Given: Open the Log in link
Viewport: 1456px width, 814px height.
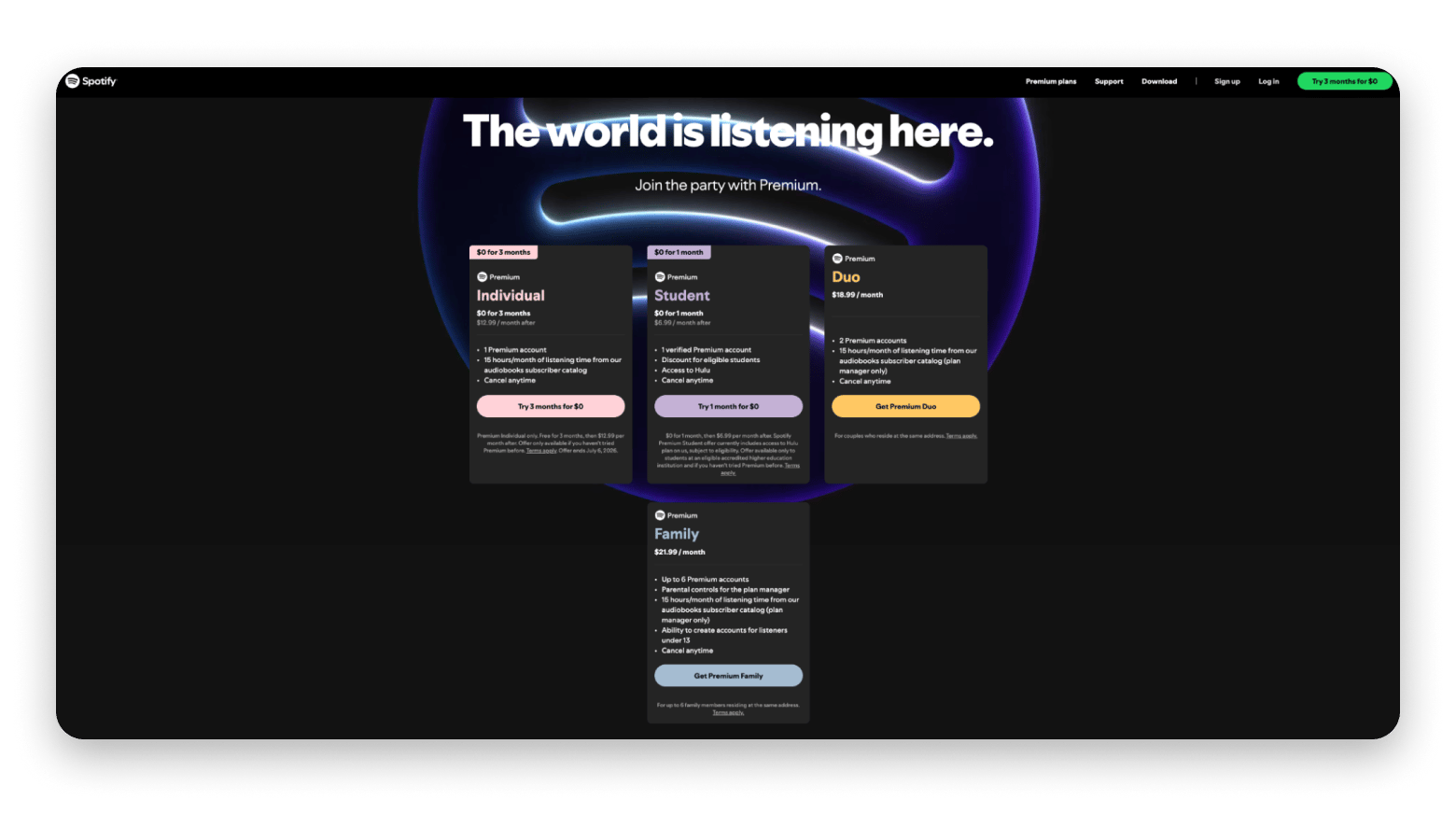Looking at the screenshot, I should (1268, 81).
